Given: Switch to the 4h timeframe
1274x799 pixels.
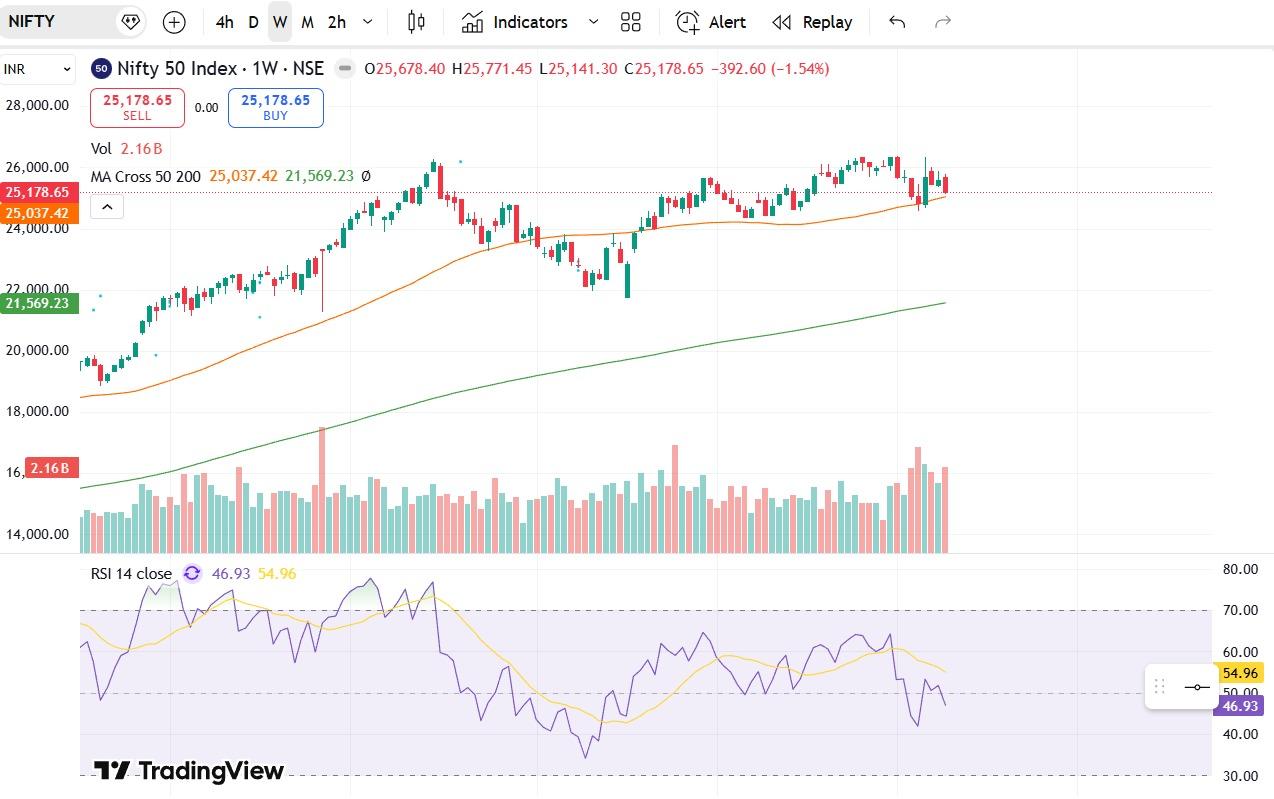Looking at the screenshot, I should tap(224, 22).
